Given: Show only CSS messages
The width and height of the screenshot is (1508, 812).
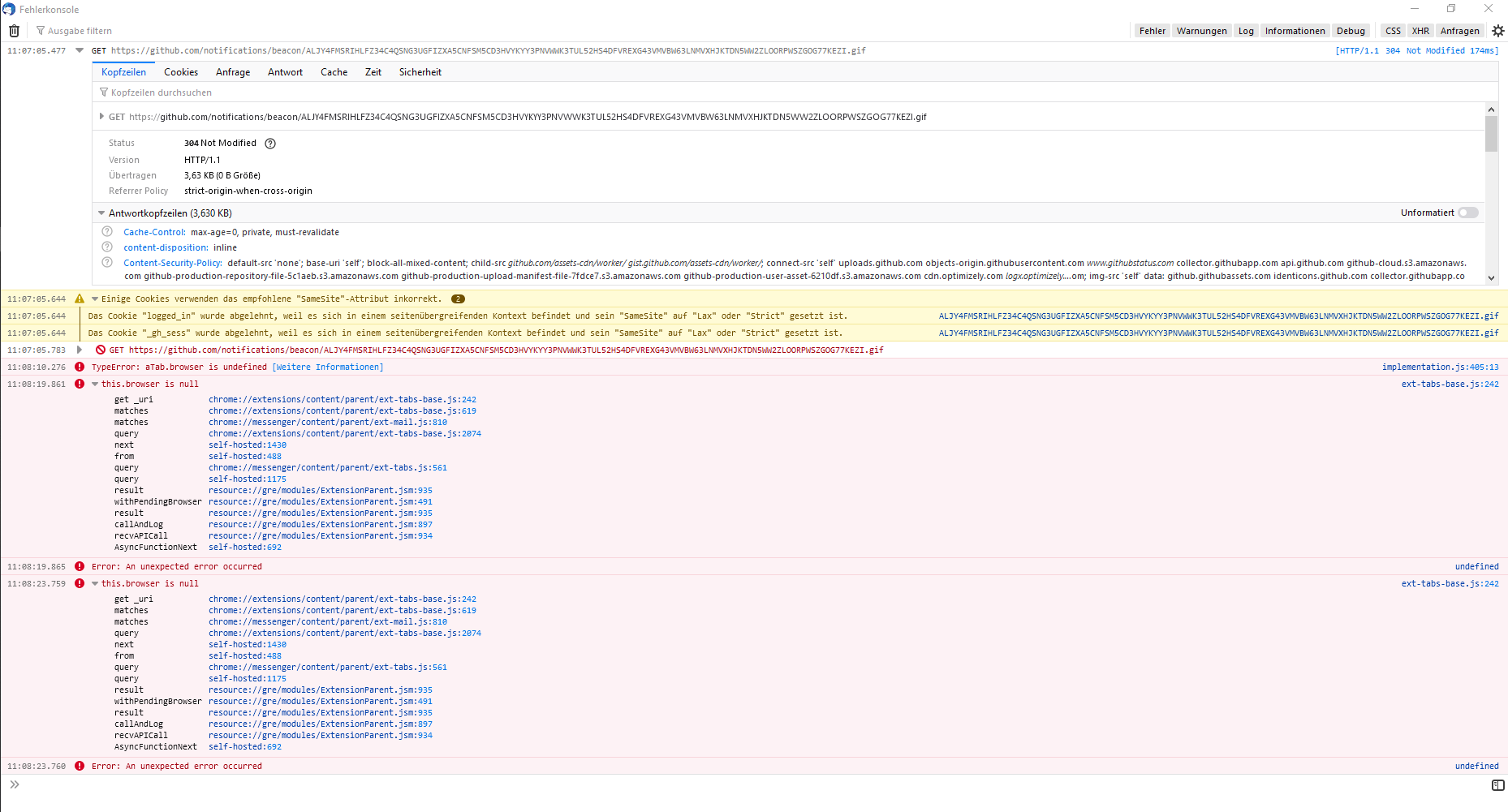Looking at the screenshot, I should click(x=1393, y=30).
